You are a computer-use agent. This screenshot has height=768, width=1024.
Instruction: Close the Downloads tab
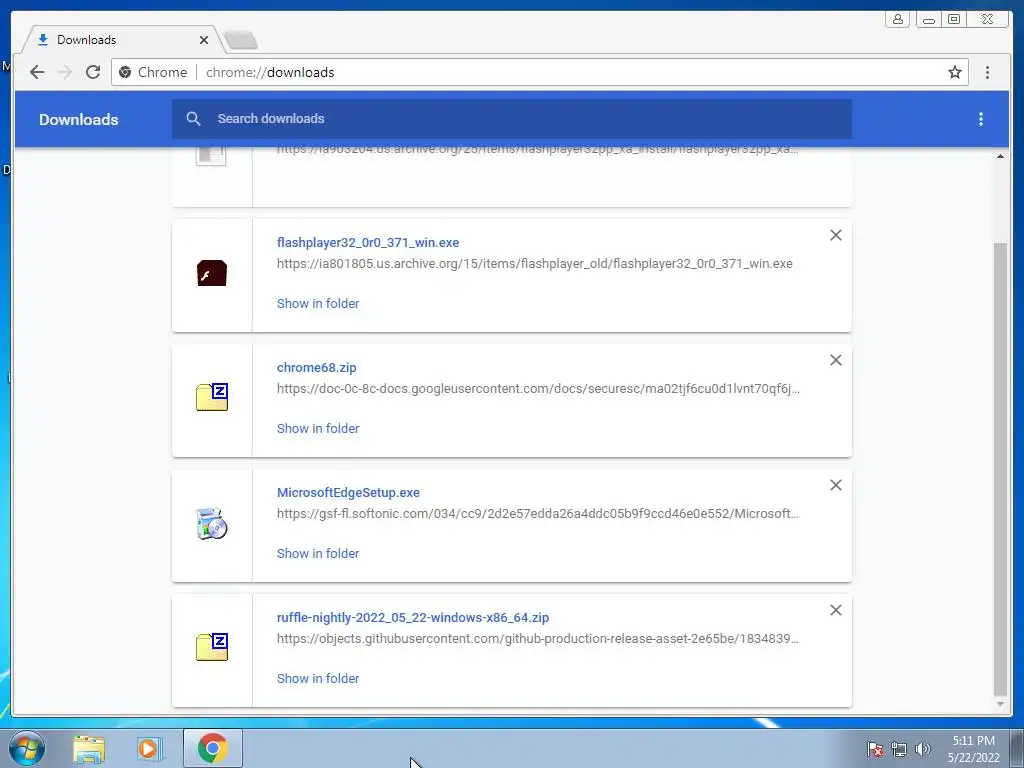point(204,40)
